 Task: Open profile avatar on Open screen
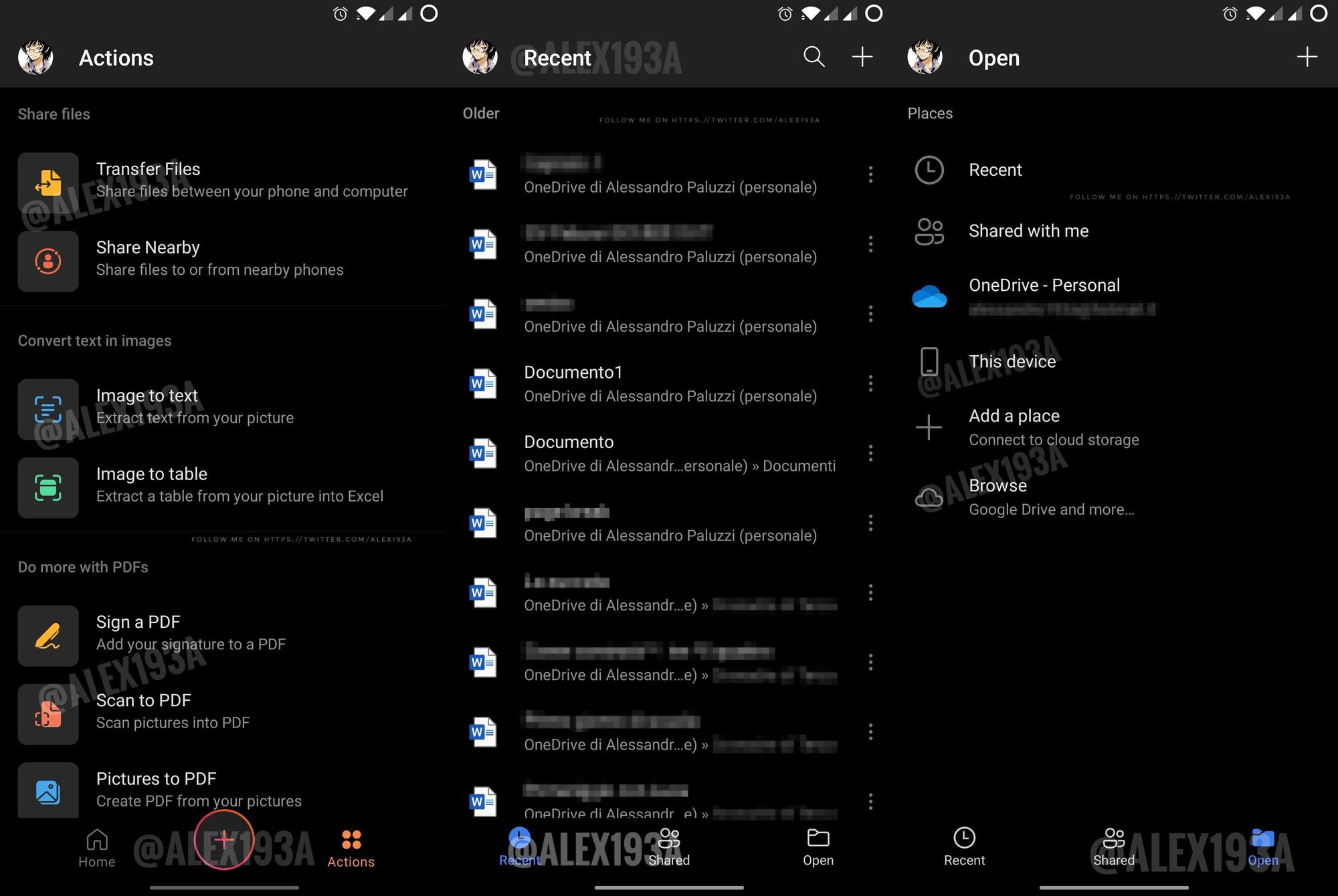click(925, 57)
